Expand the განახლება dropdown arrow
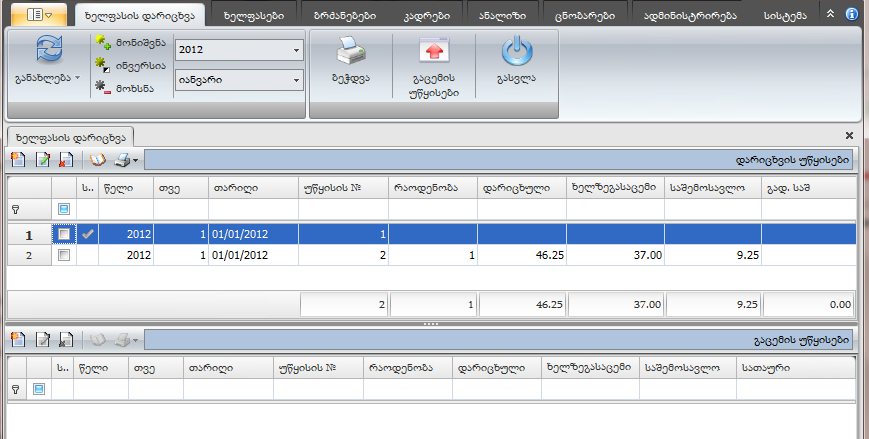Screen dimensions: 869x439 coord(77,78)
